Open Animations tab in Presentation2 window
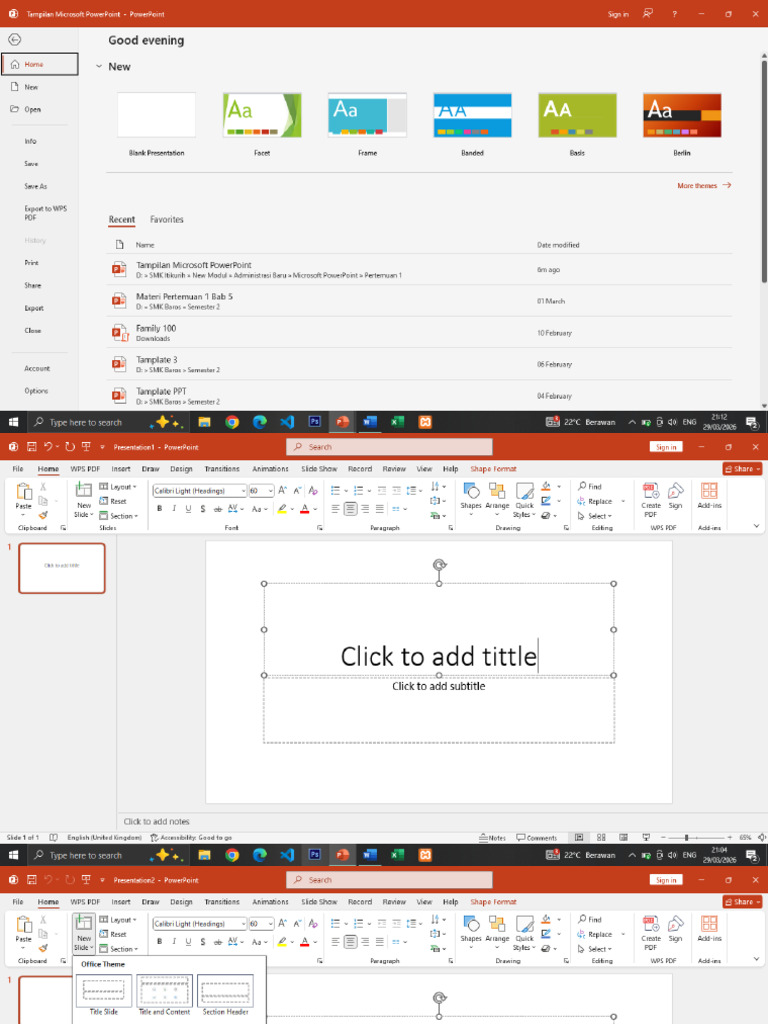 click(x=270, y=902)
